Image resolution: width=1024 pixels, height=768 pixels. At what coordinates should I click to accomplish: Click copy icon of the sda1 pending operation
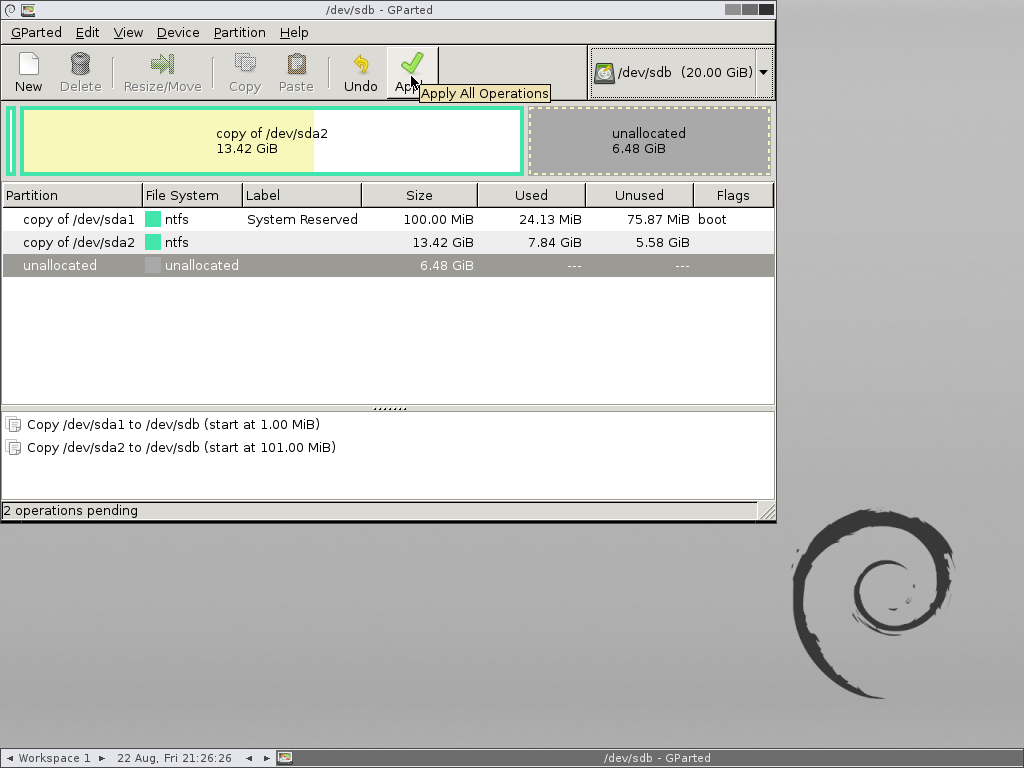[x=13, y=424]
